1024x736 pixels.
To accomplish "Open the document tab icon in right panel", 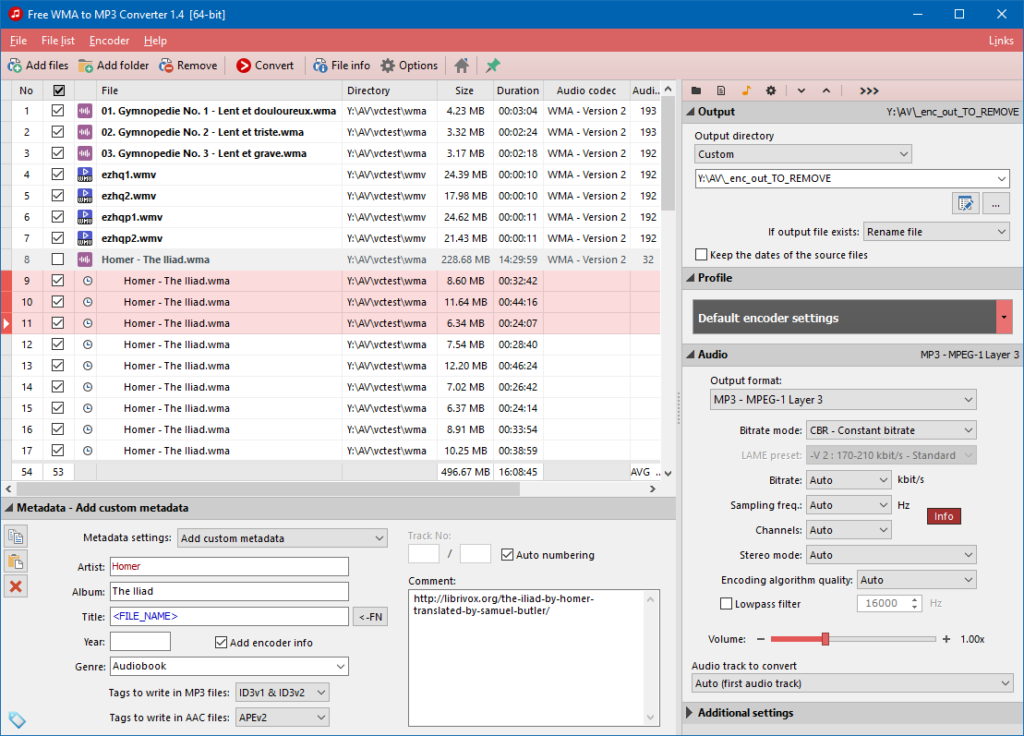I will tap(721, 91).
